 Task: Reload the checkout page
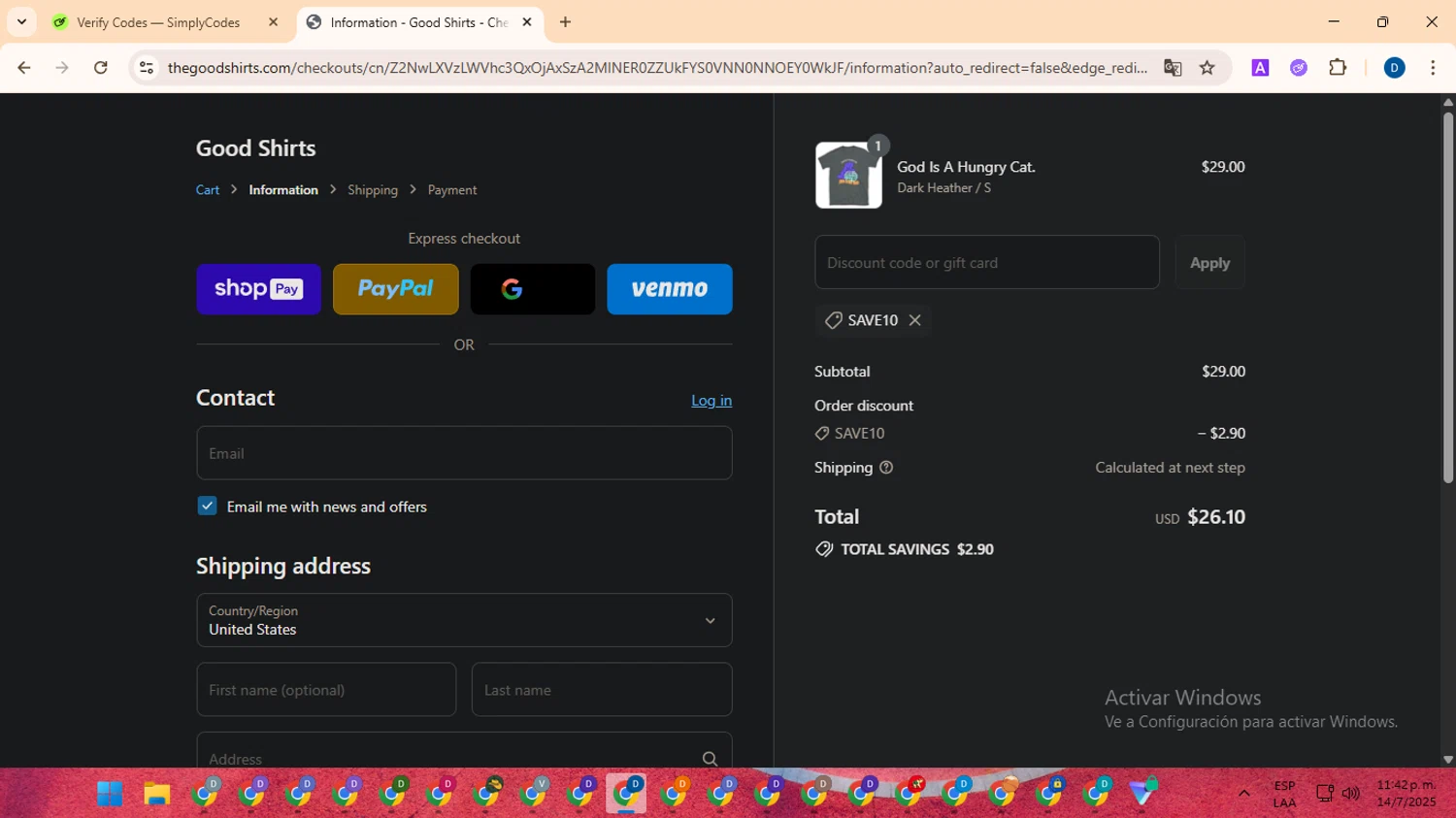(x=101, y=68)
